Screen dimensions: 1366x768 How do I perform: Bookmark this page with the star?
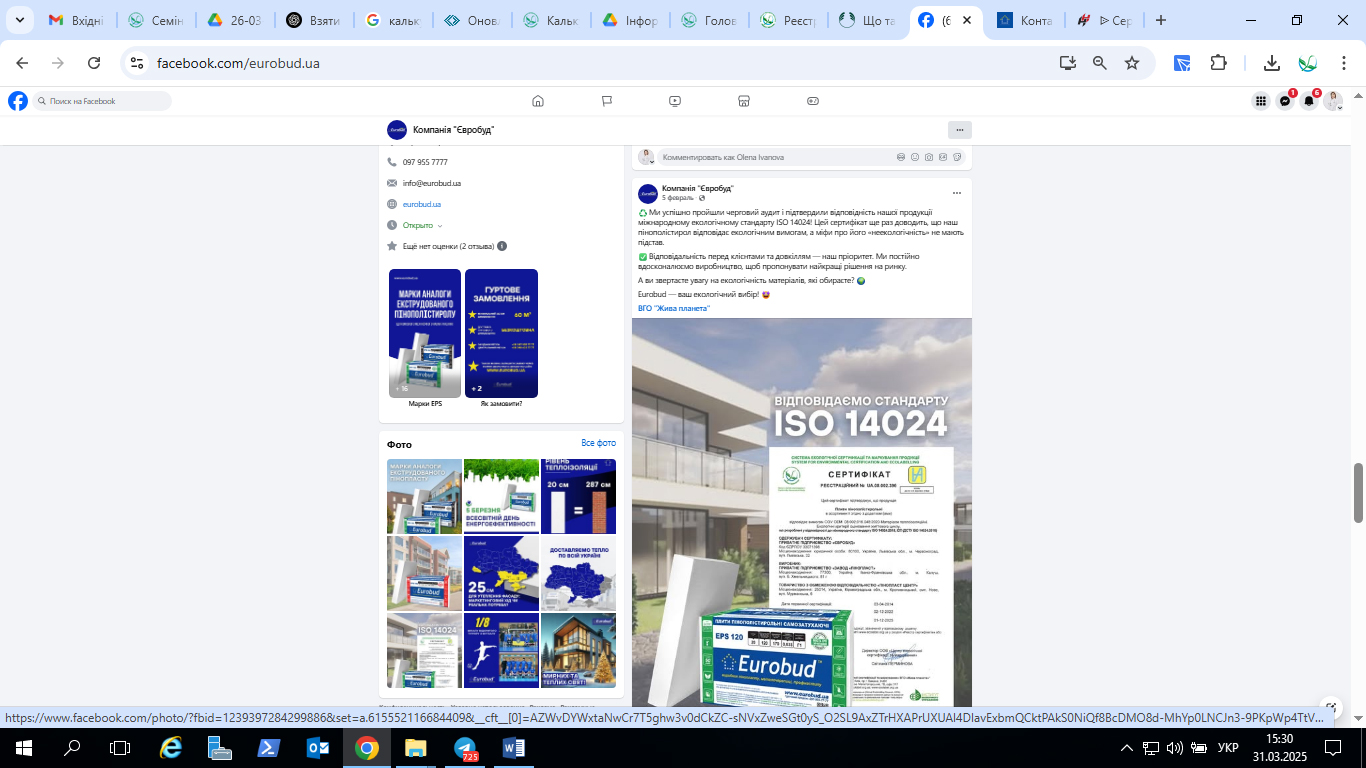pos(1132,63)
